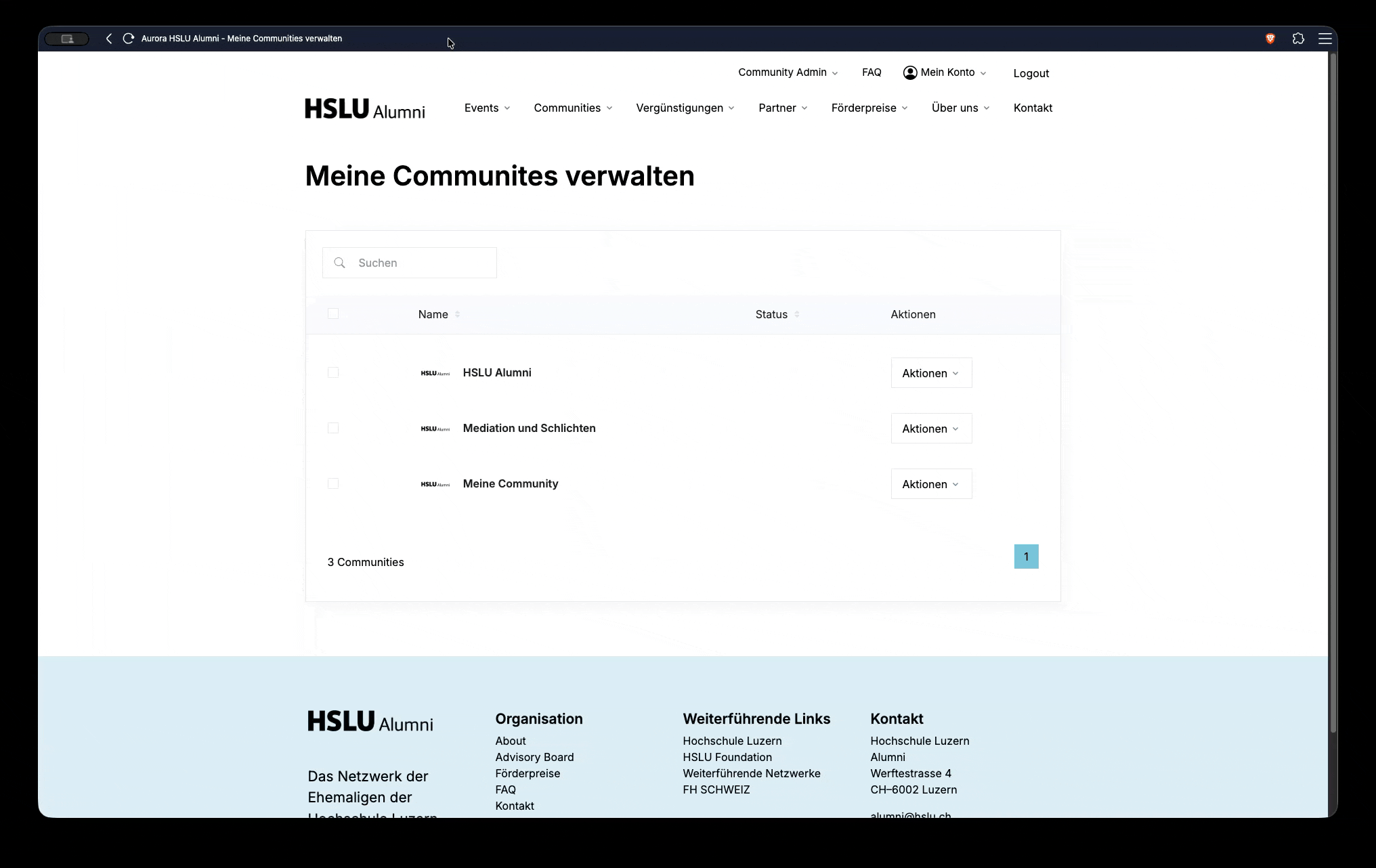Sort table by Status column arrows

click(796, 314)
